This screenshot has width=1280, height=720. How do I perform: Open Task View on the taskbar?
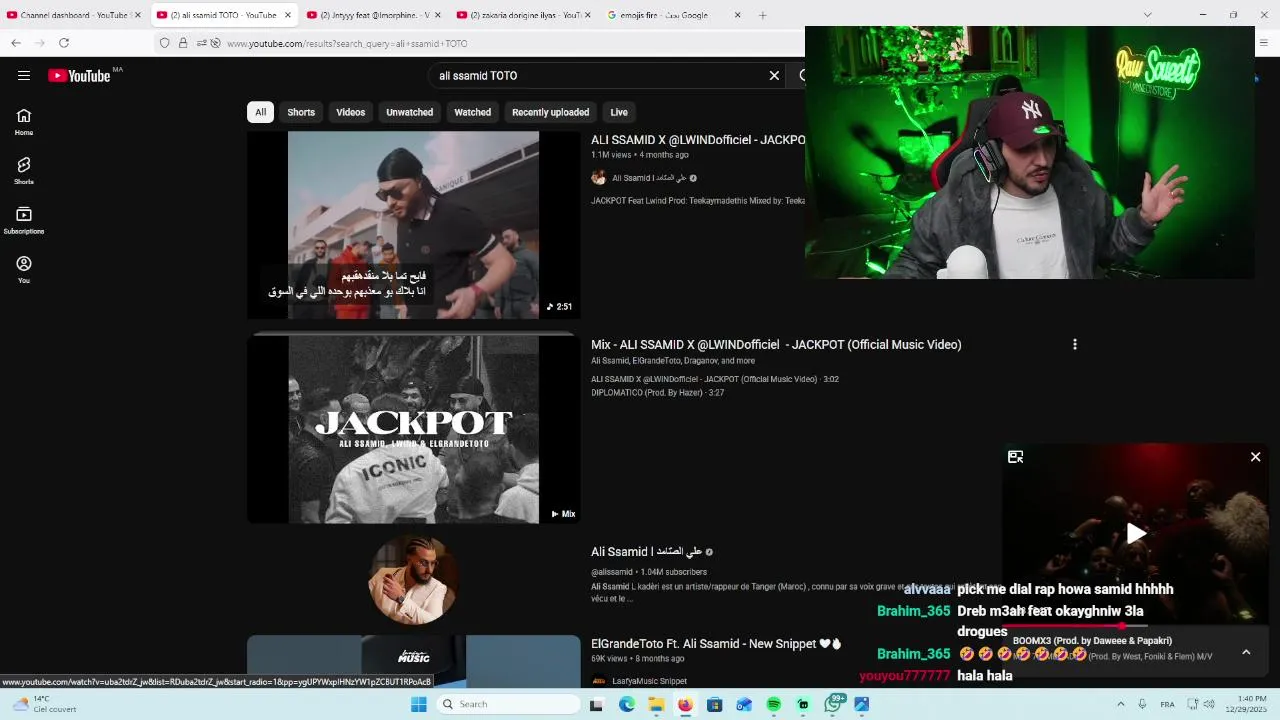596,704
